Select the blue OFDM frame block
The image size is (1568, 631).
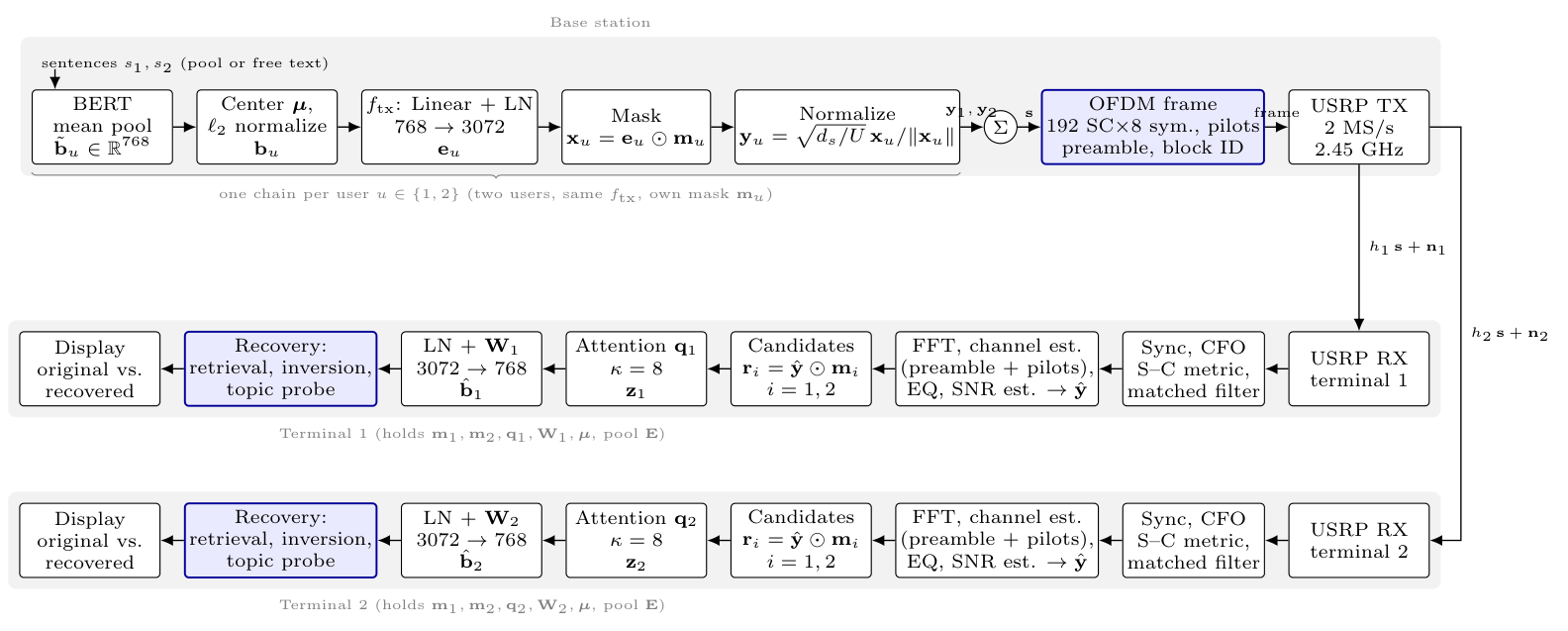1153,127
